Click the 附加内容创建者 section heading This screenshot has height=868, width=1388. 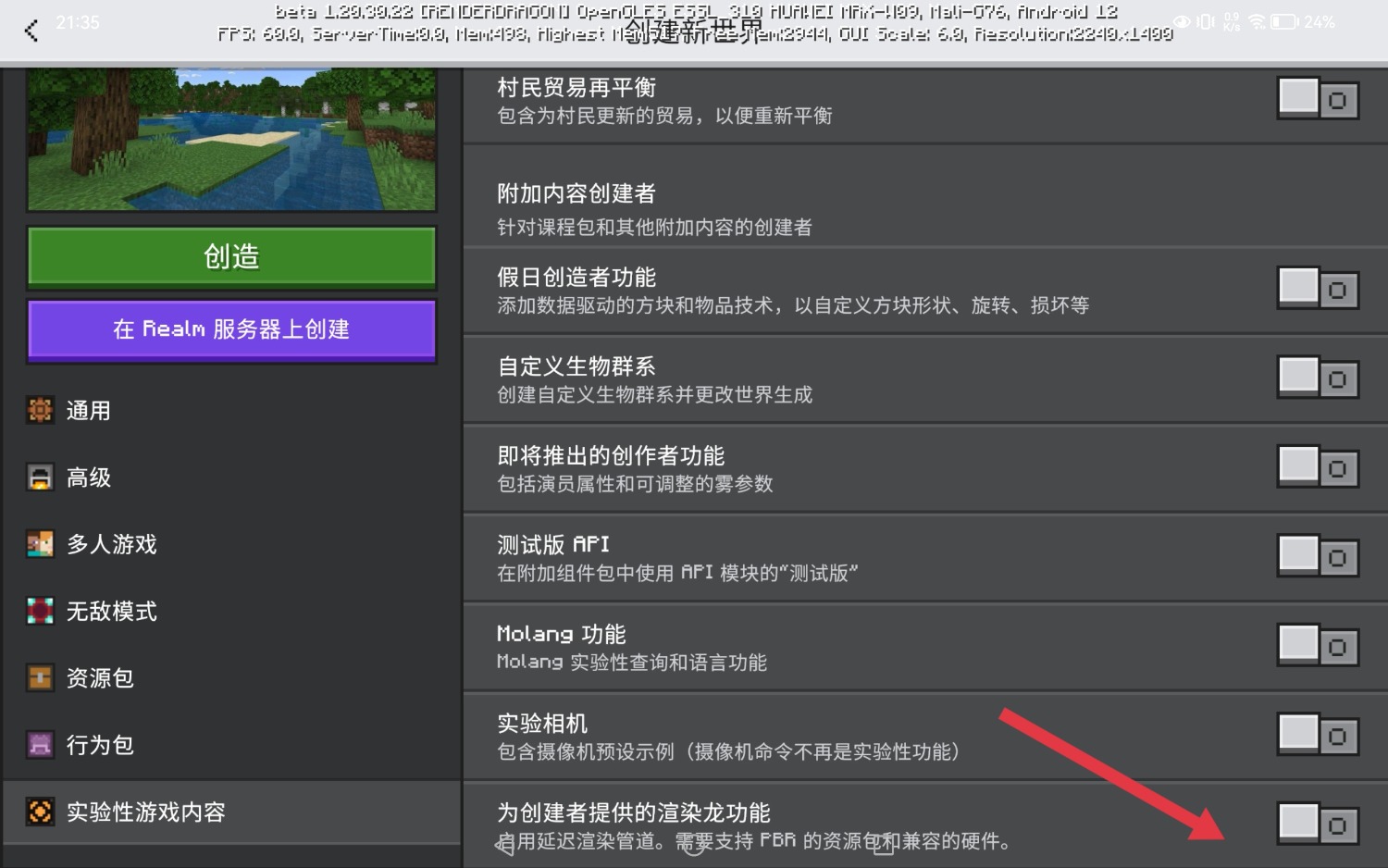576,193
